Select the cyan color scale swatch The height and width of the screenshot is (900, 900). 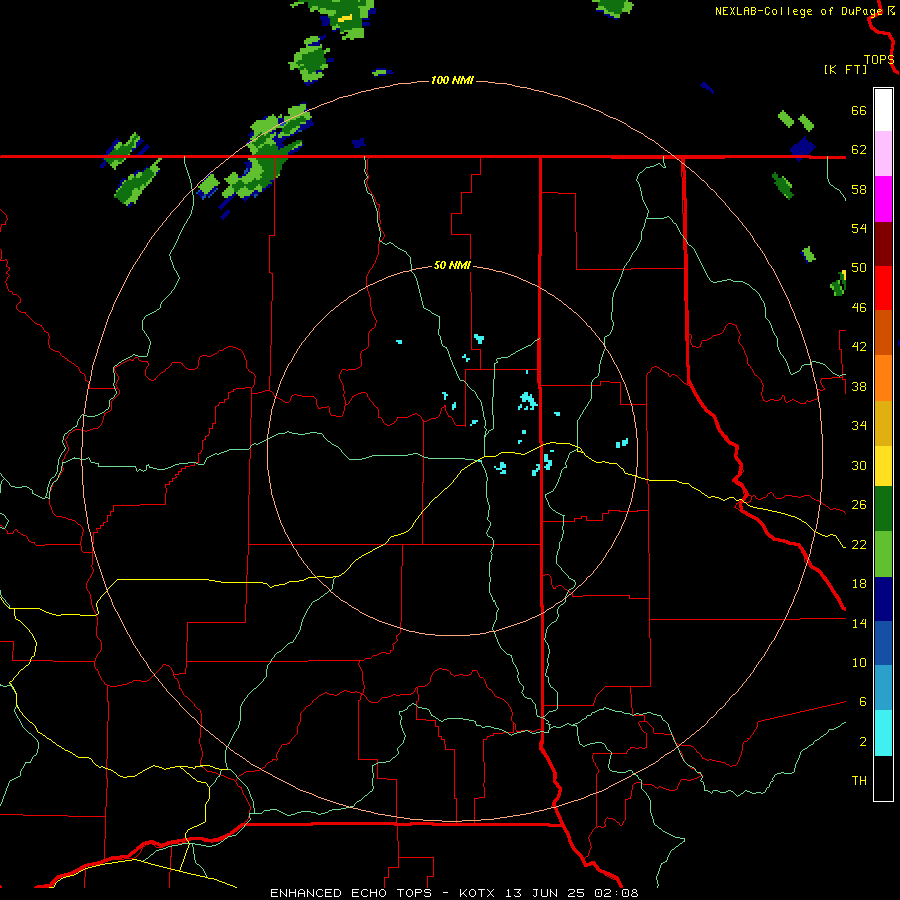883,733
